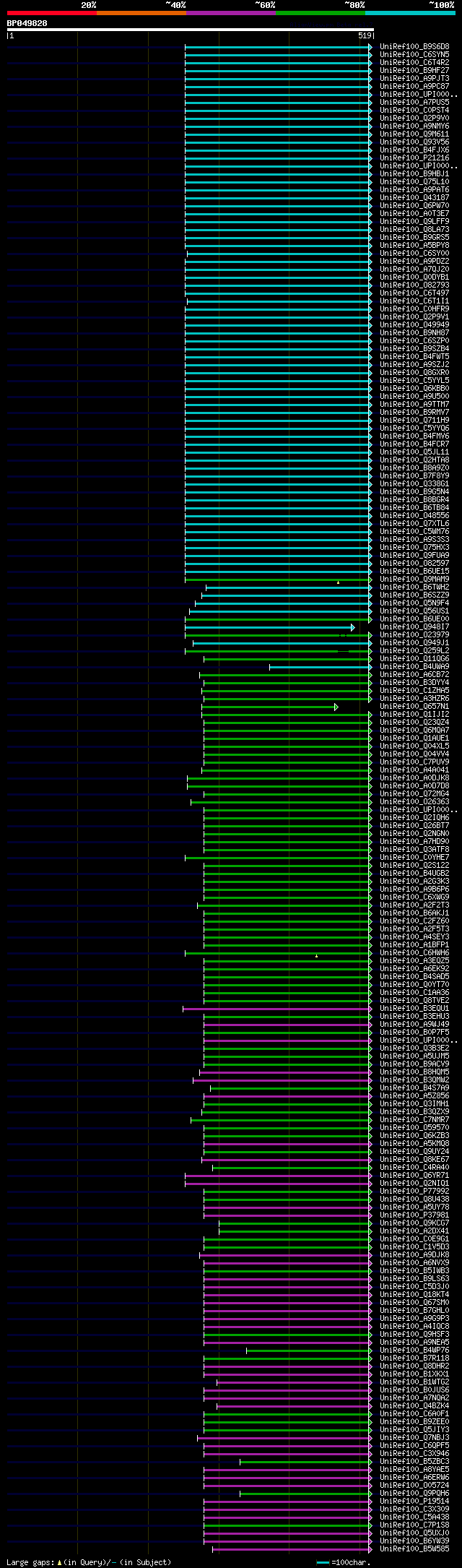Open hit UniRef100_B9HF27
Viewport: 462px width, 1568px height.
[414, 70]
